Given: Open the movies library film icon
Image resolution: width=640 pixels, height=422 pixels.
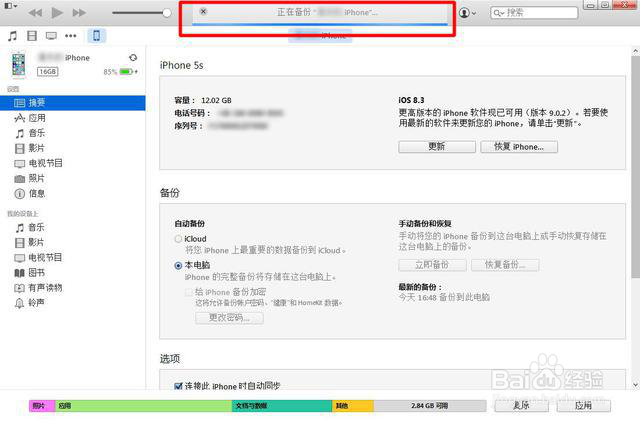Looking at the screenshot, I should point(32,36).
